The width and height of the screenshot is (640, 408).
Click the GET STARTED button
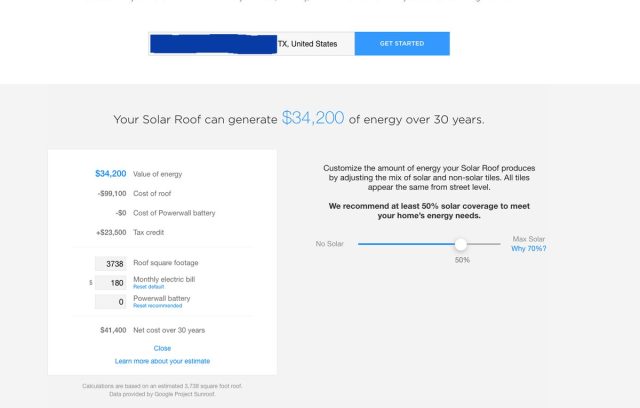pyautogui.click(x=402, y=44)
